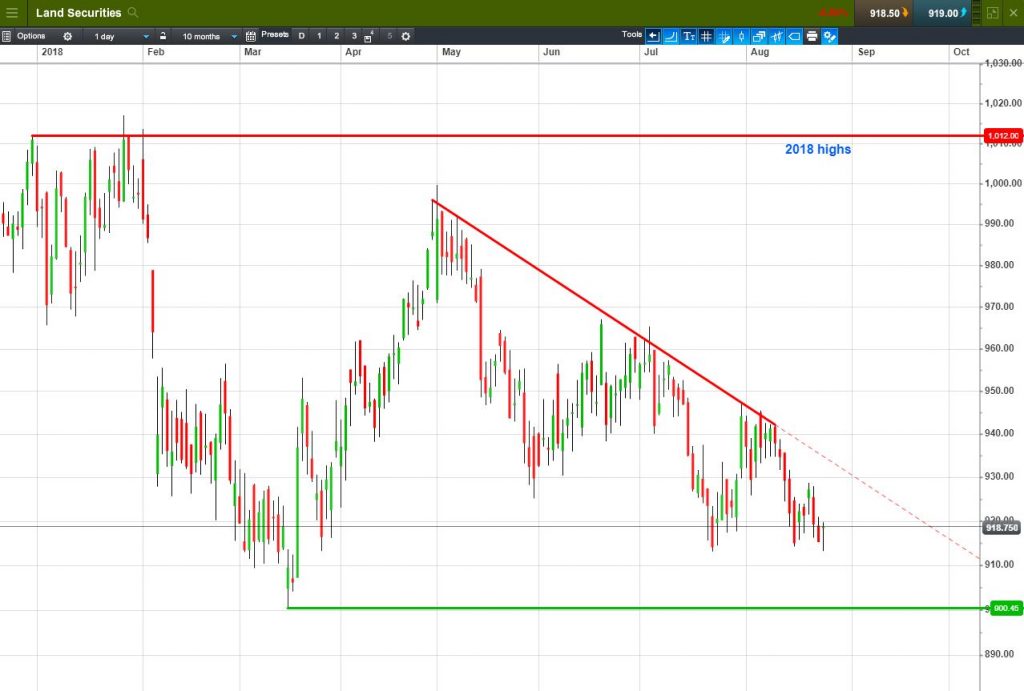Click the detach chart window icon

pos(993,13)
